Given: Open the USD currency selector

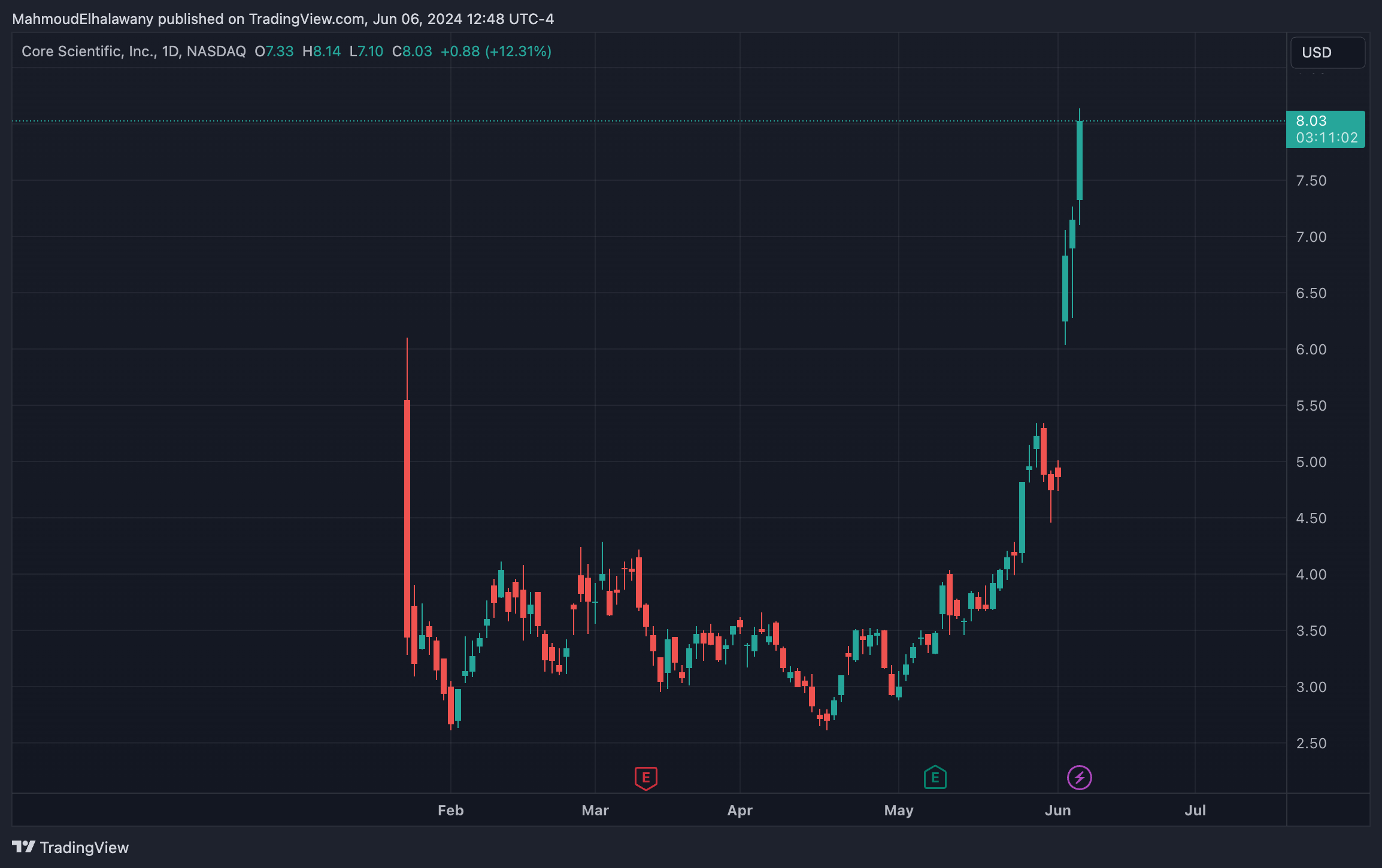Looking at the screenshot, I should 1328,53.
